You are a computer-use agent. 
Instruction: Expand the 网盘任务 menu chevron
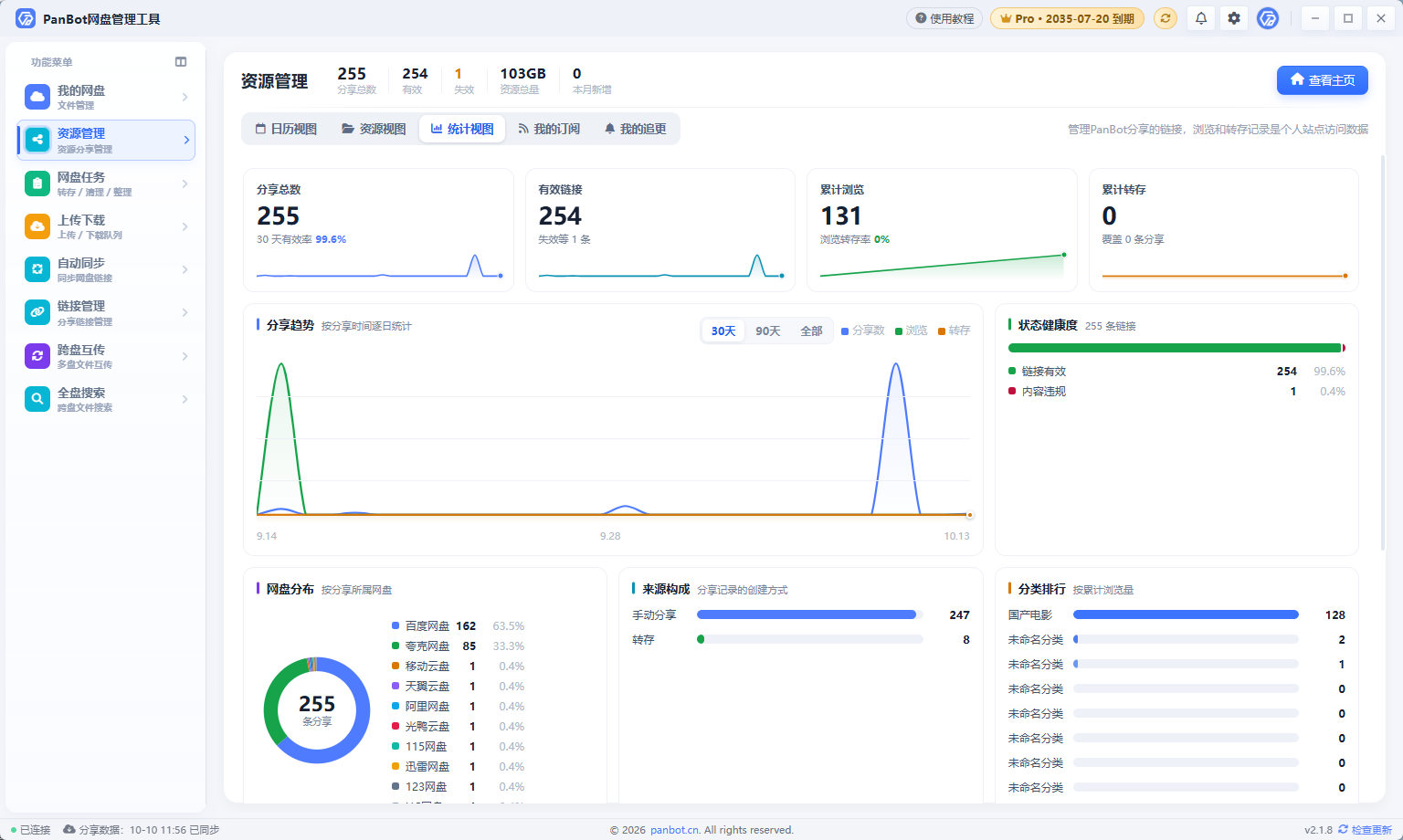click(185, 184)
